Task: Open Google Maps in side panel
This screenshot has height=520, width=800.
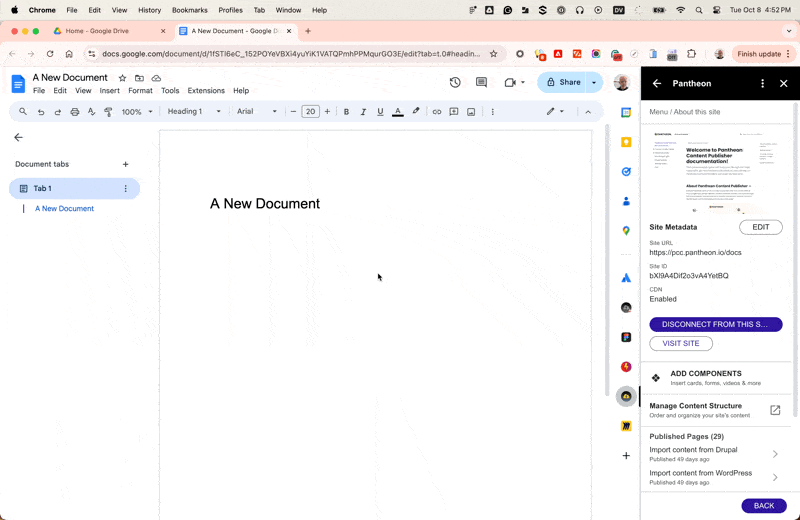Action: point(626,231)
